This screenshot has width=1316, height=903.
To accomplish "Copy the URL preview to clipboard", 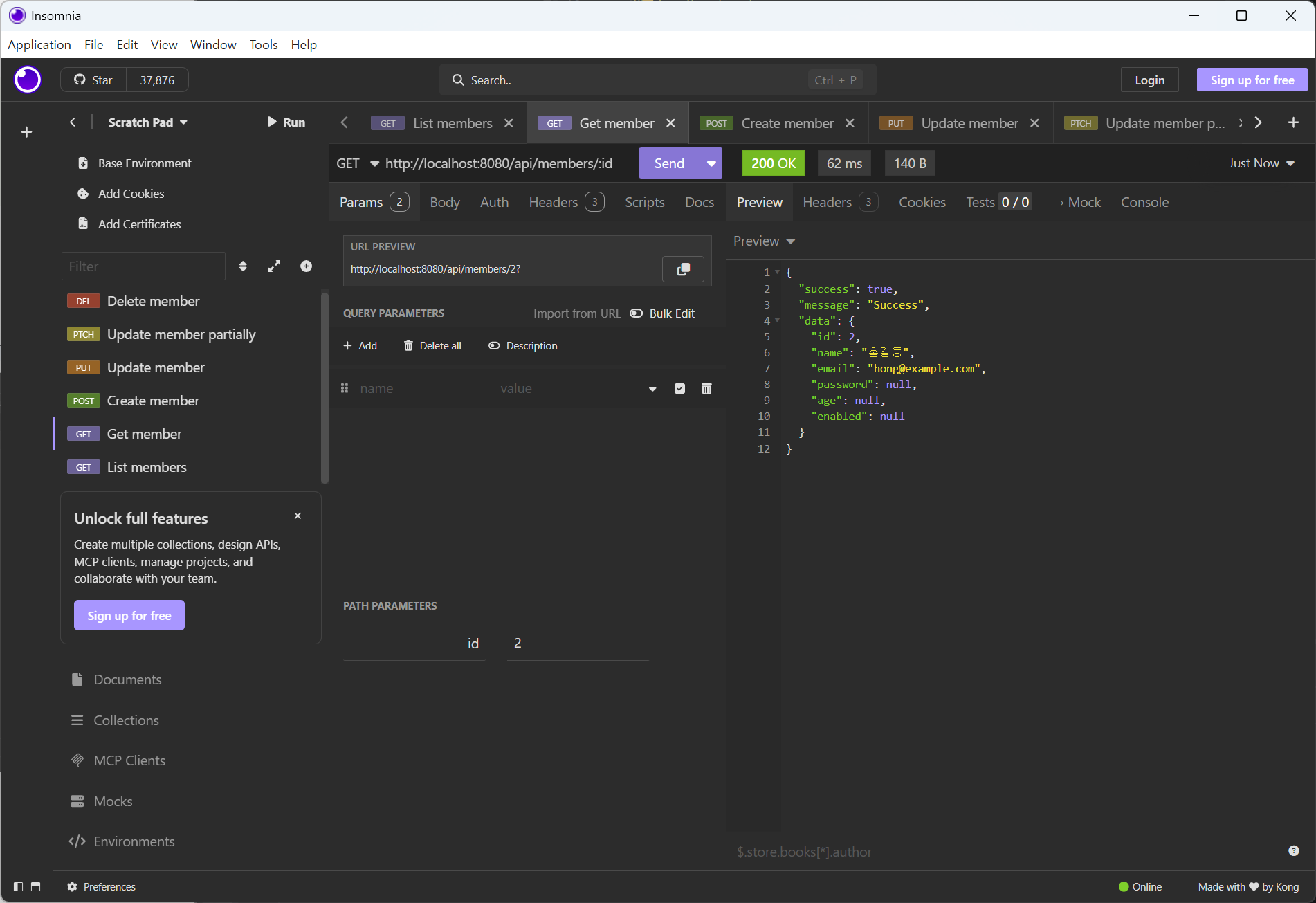I will coord(683,269).
